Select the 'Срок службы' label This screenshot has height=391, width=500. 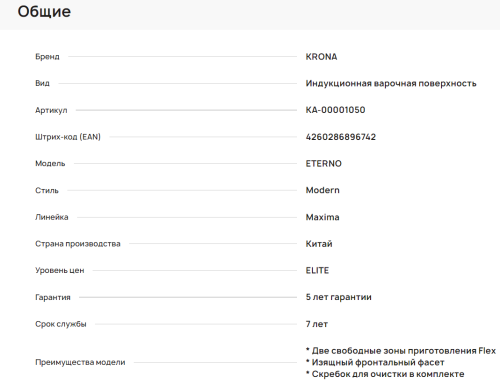click(61, 324)
